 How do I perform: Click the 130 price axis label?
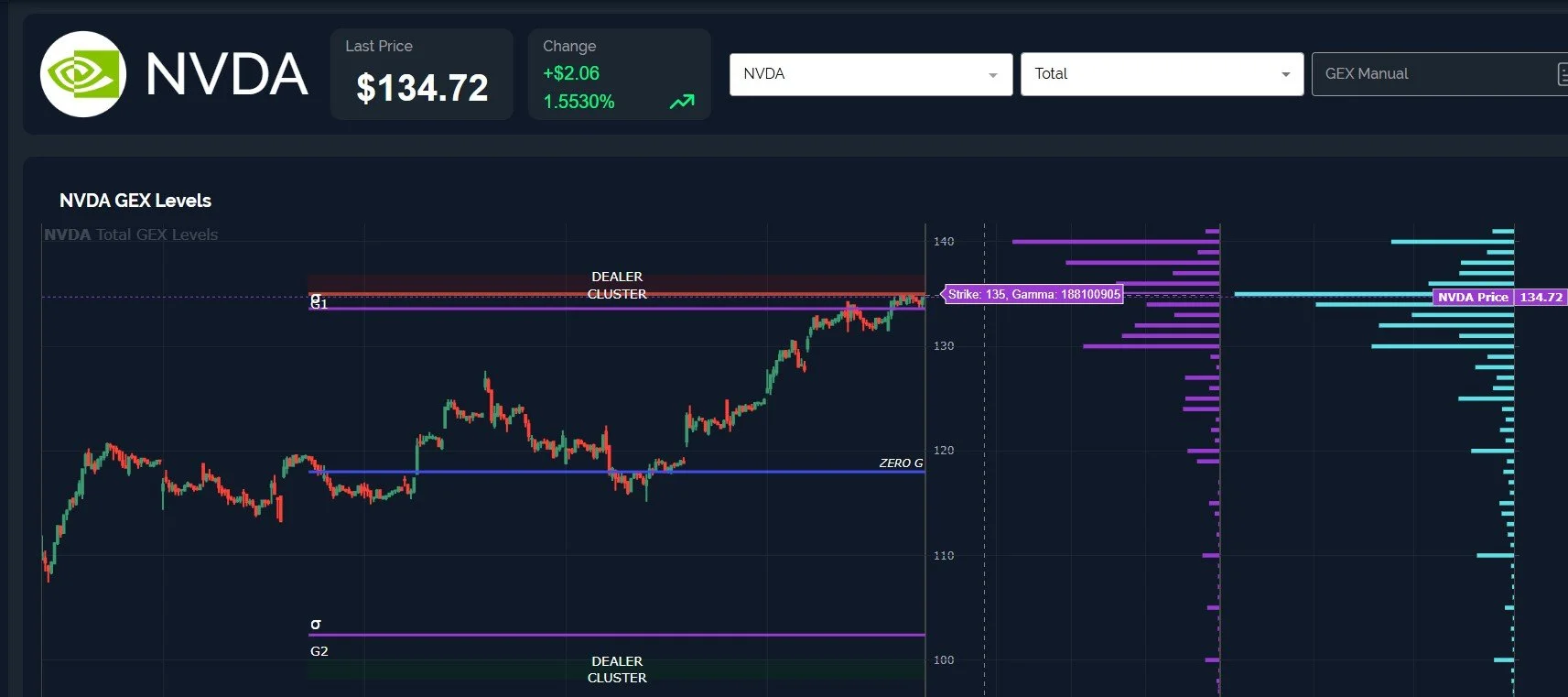pos(944,346)
